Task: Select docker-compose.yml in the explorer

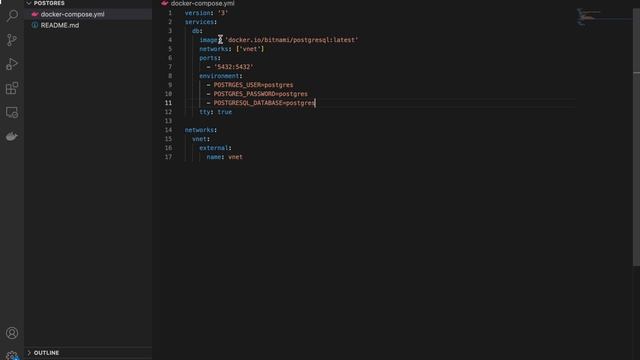Action: (72, 14)
